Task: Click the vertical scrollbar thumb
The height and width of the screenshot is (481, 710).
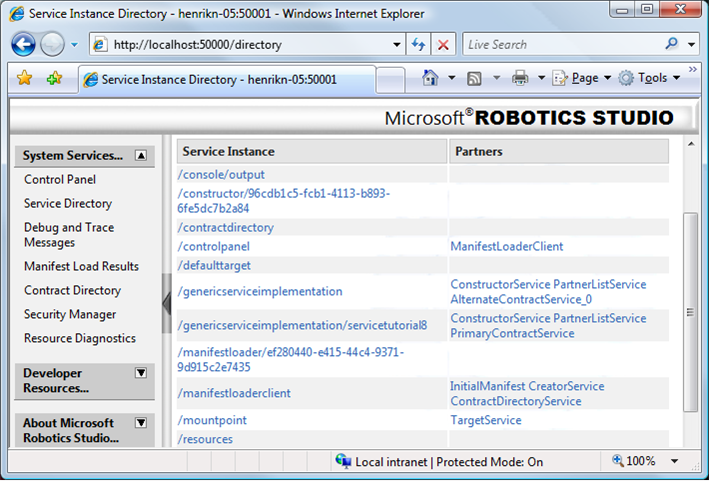Action: click(690, 310)
